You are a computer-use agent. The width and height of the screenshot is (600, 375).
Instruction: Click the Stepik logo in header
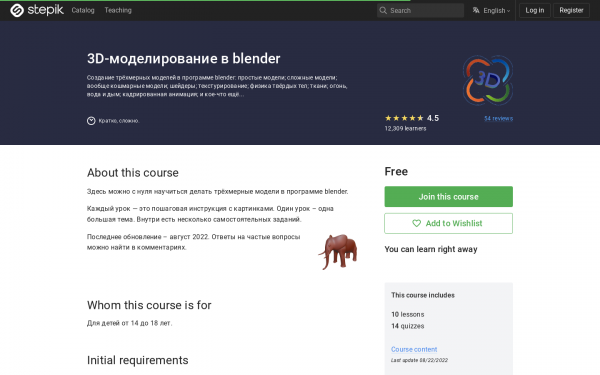37,10
